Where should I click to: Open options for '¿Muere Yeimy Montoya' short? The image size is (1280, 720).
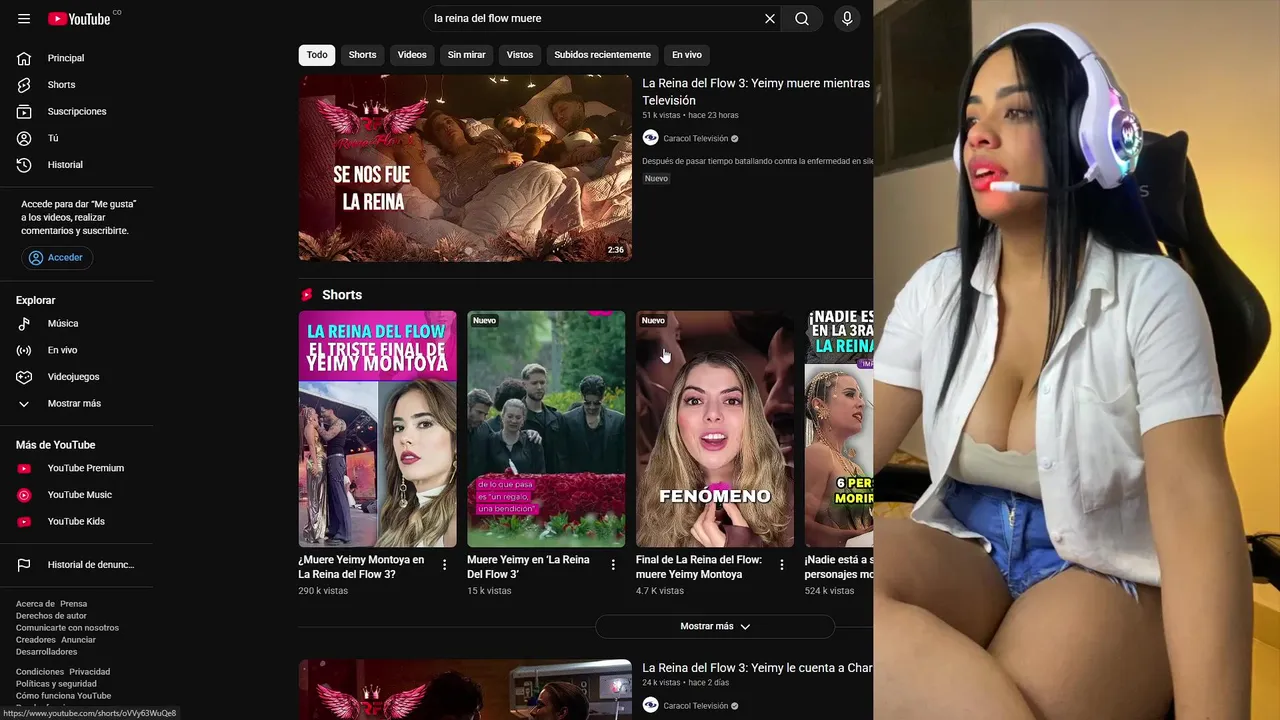point(445,565)
